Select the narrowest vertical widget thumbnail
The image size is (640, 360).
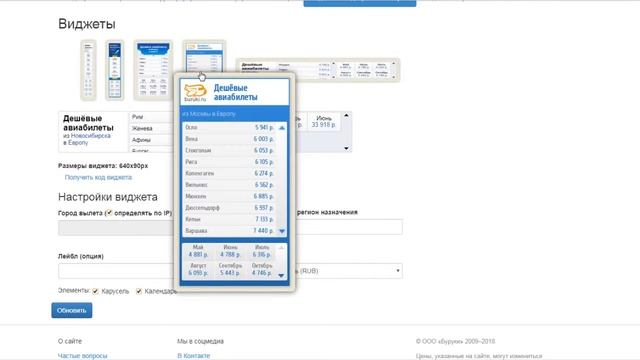coord(88,70)
